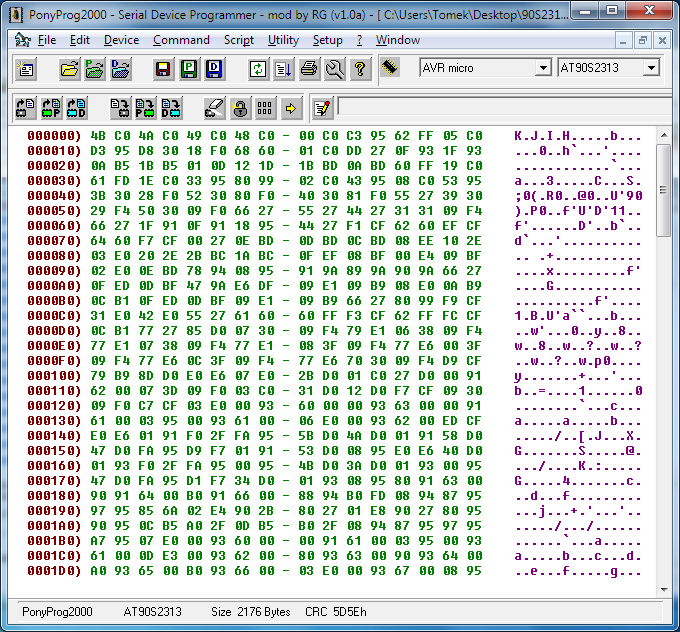680x632 pixels.
Task: Click the magnifier search icon
Action: pos(334,69)
